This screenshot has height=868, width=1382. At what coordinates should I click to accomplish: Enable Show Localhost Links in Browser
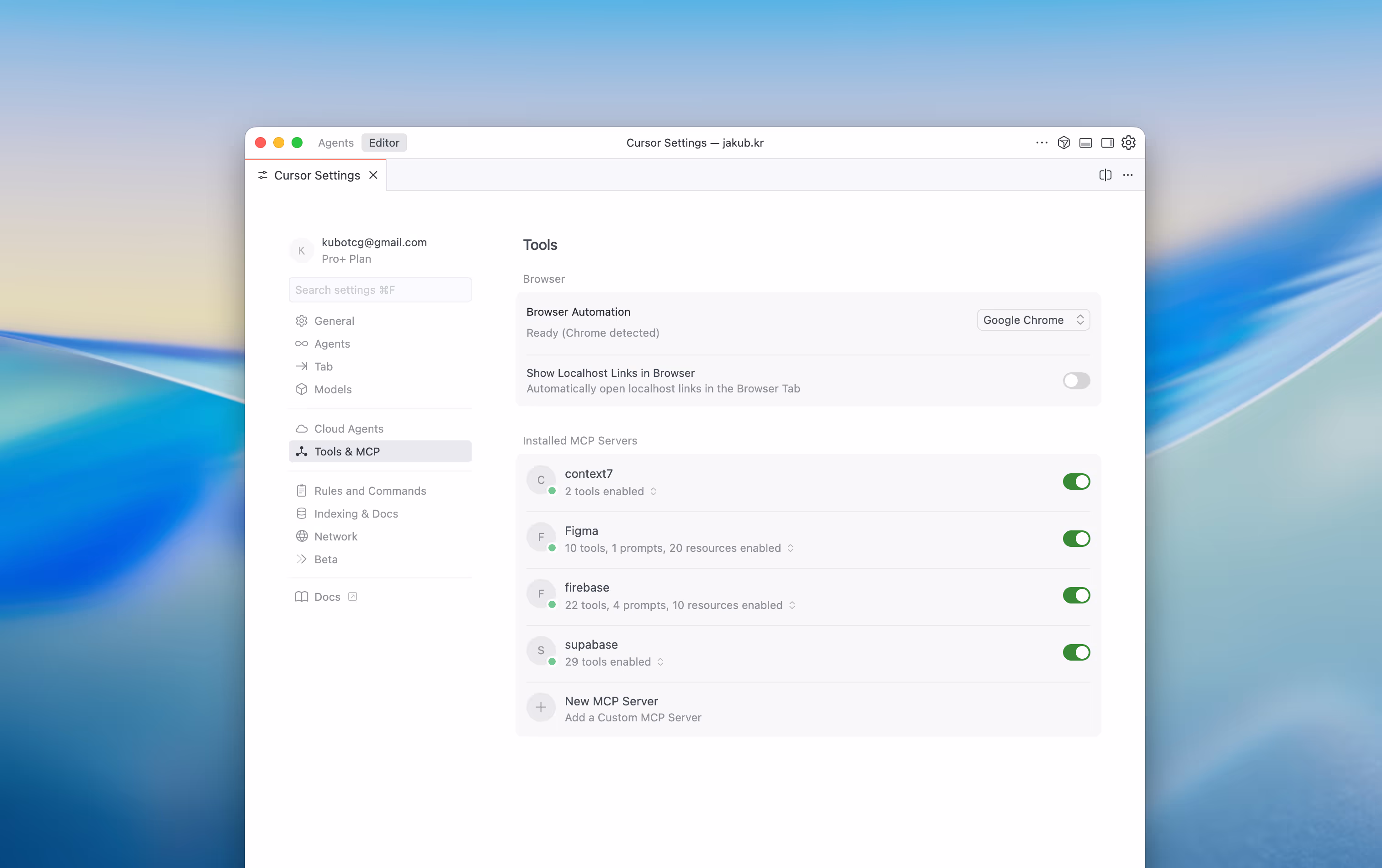(1075, 381)
